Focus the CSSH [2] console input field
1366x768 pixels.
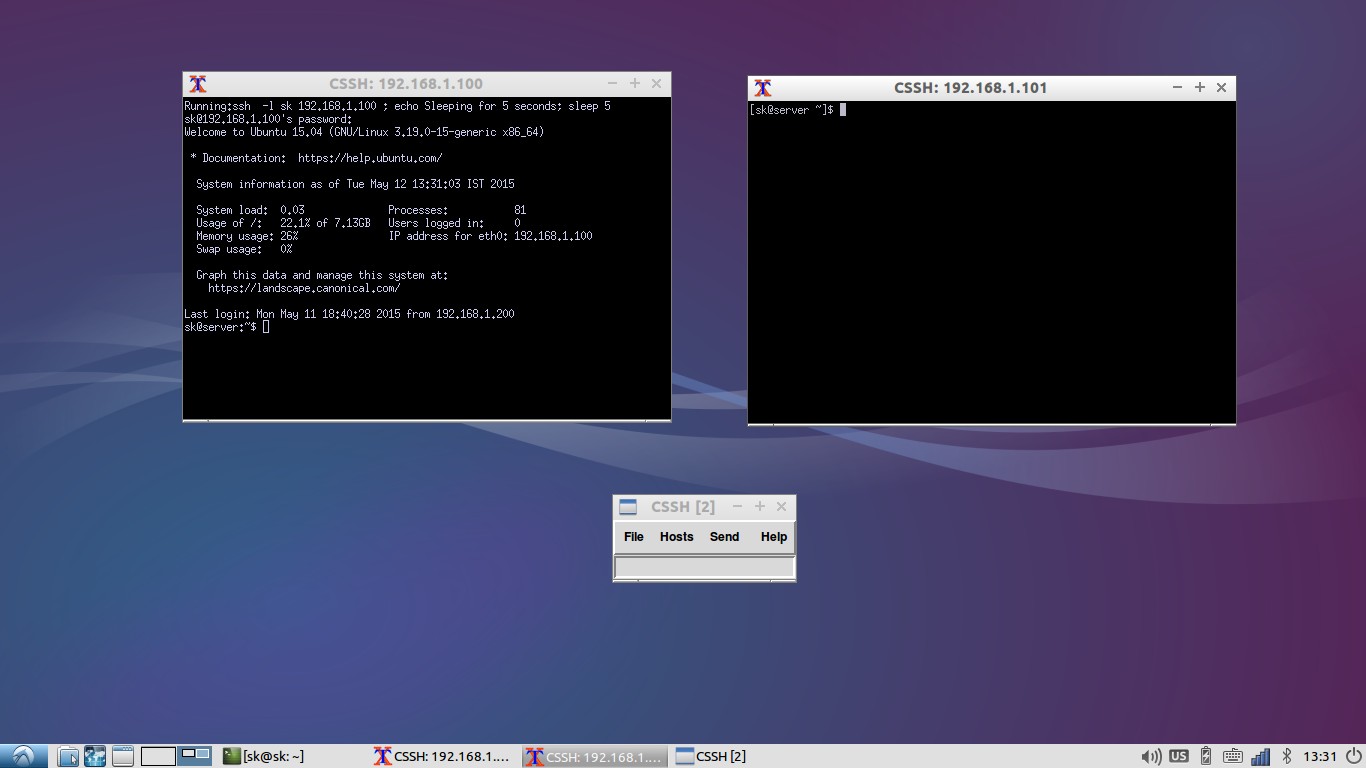(704, 567)
